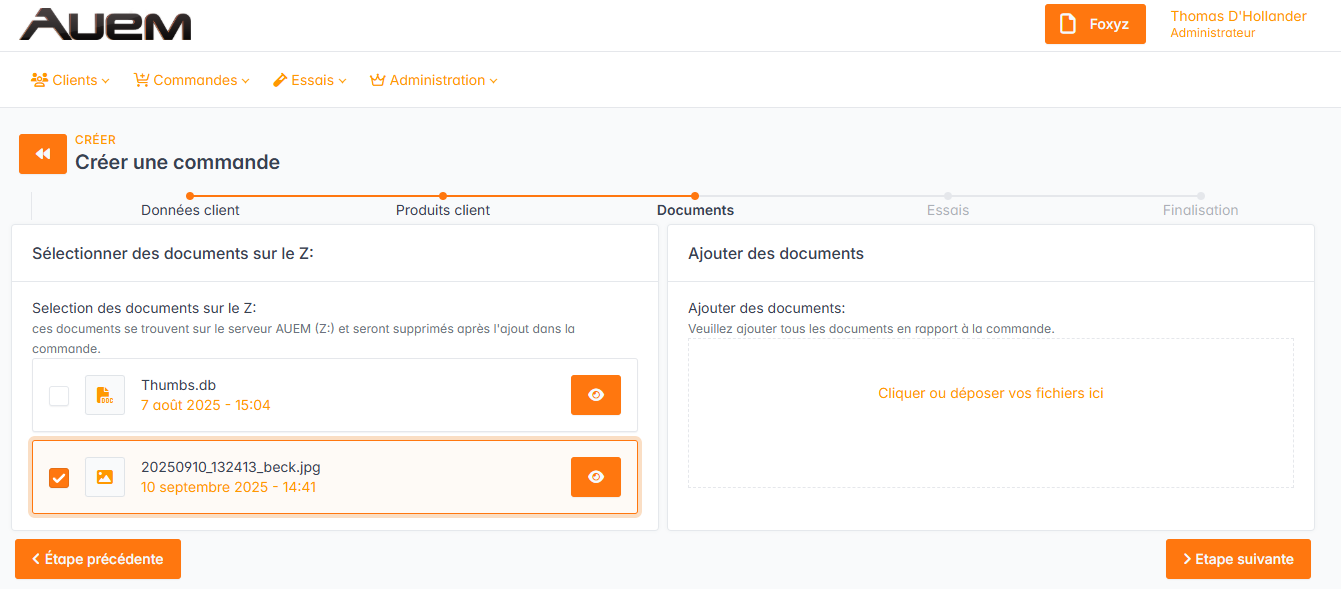Go to the Données client step
The height and width of the screenshot is (589, 1341).
tap(190, 210)
